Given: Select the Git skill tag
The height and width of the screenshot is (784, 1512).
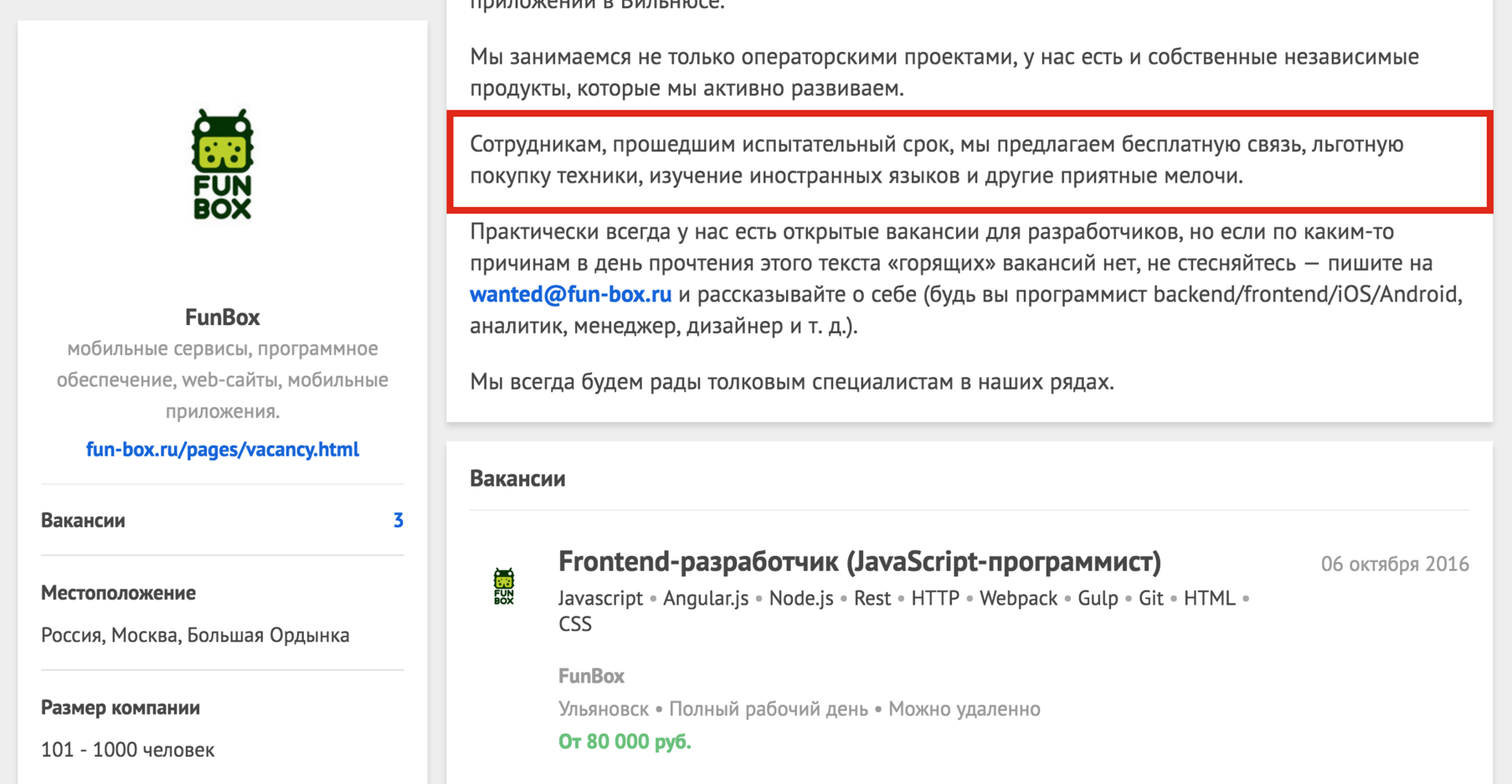Looking at the screenshot, I should click(1150, 598).
